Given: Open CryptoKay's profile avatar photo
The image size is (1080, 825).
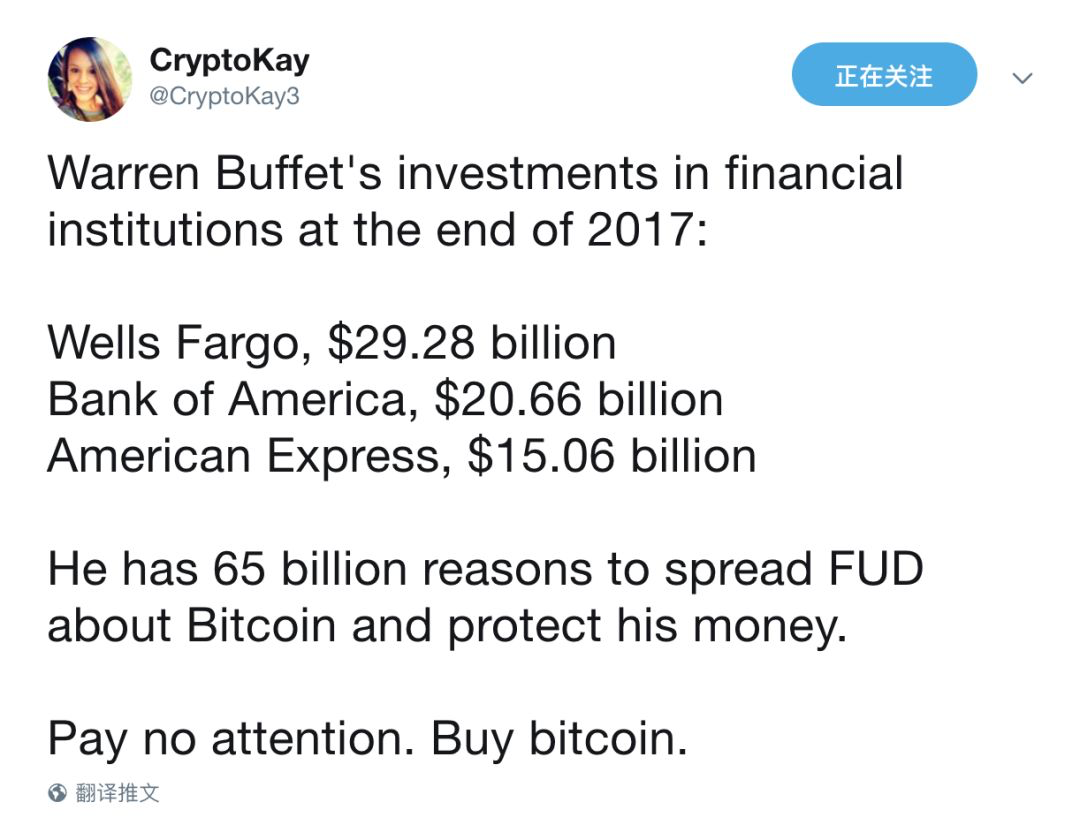Looking at the screenshot, I should 90,79.
